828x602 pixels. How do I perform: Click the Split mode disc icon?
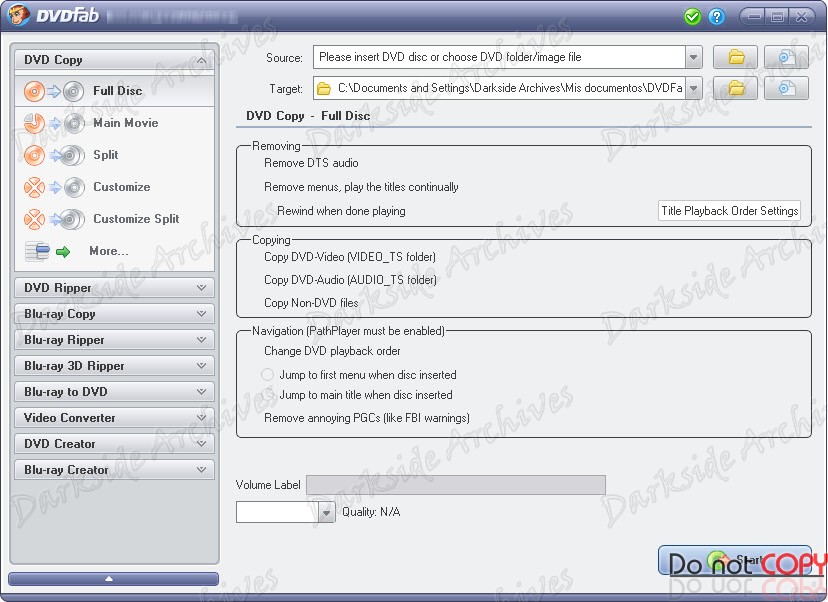point(53,155)
